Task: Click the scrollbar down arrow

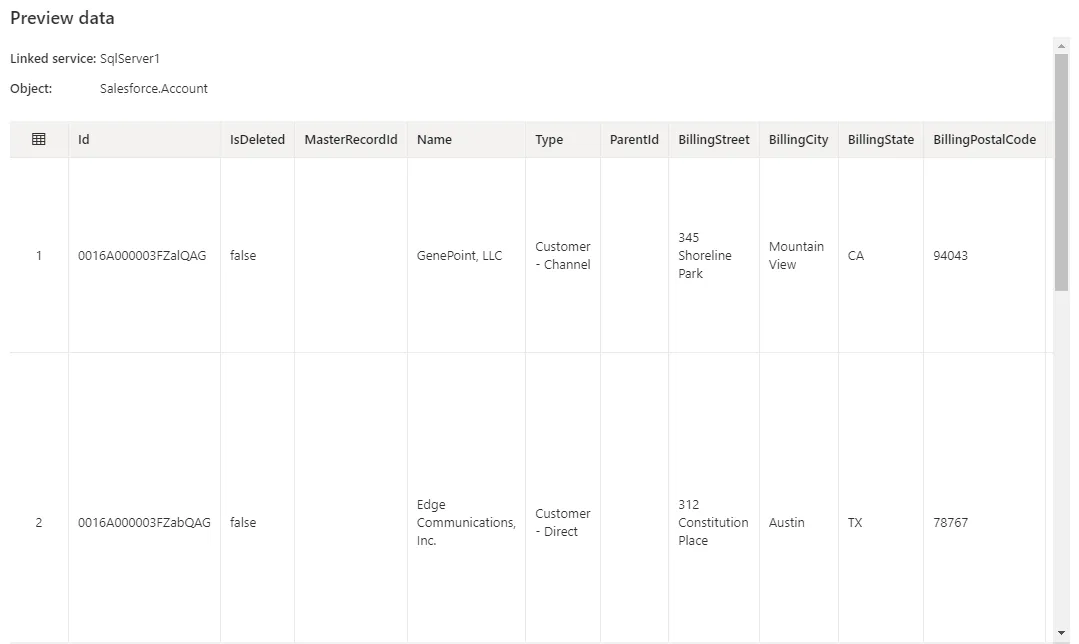Action: pos(1063,633)
